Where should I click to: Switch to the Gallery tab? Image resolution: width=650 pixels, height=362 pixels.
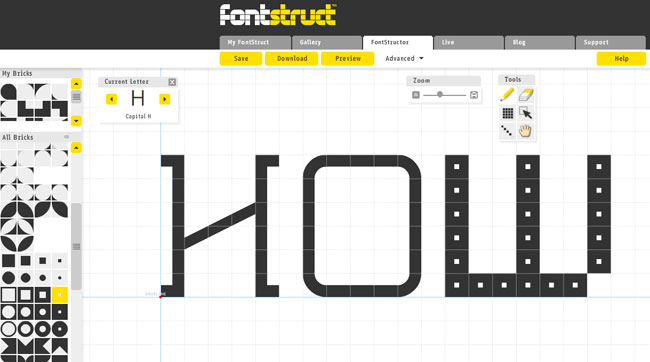coord(327,42)
